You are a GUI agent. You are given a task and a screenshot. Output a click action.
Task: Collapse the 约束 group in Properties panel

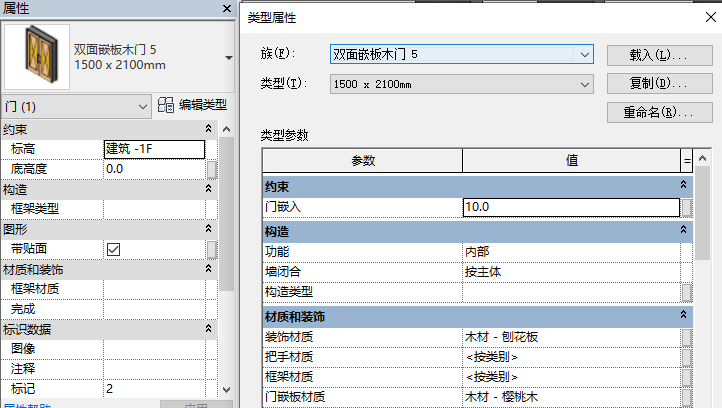coord(208,128)
